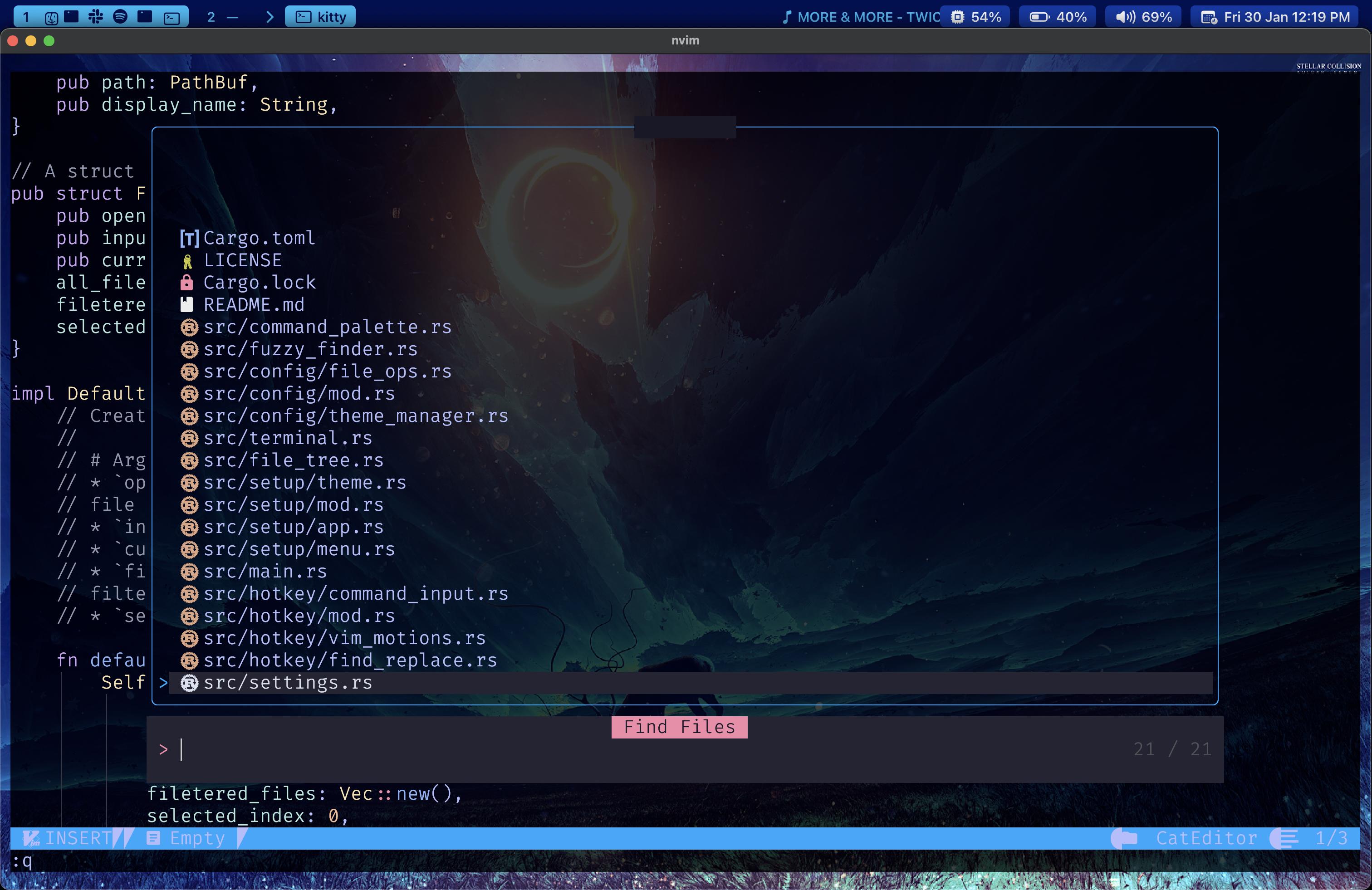Select the kitty window tab in bar
This screenshot has width=1372, height=890.
tap(320, 17)
